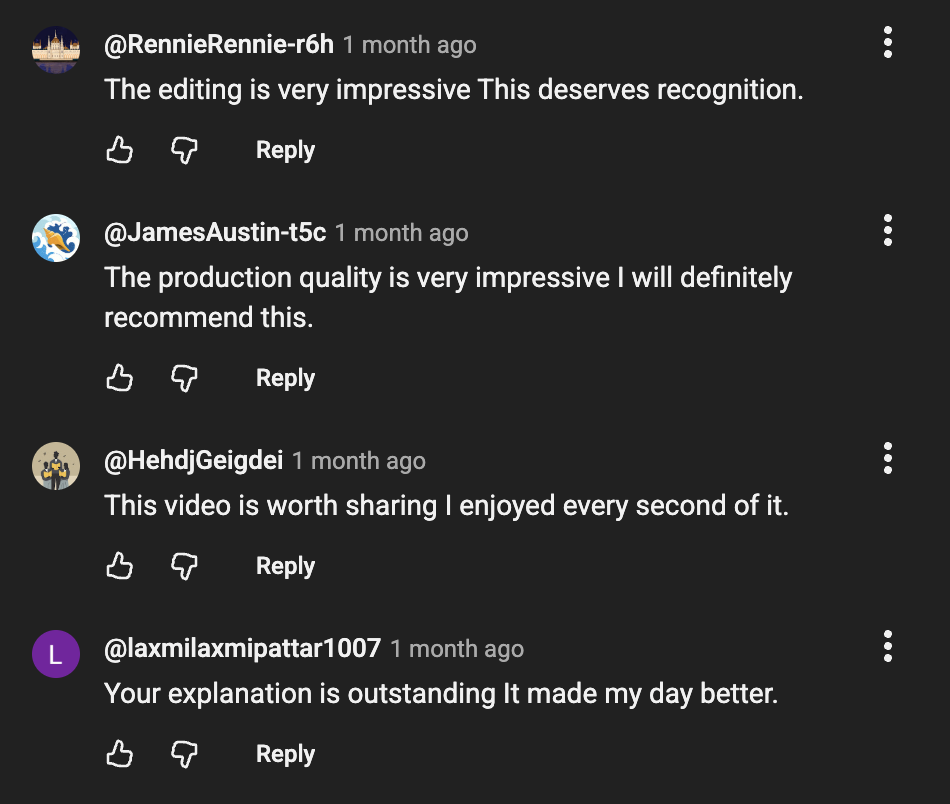Show more actions for @HehdjGeigdei's comment

coord(887,459)
